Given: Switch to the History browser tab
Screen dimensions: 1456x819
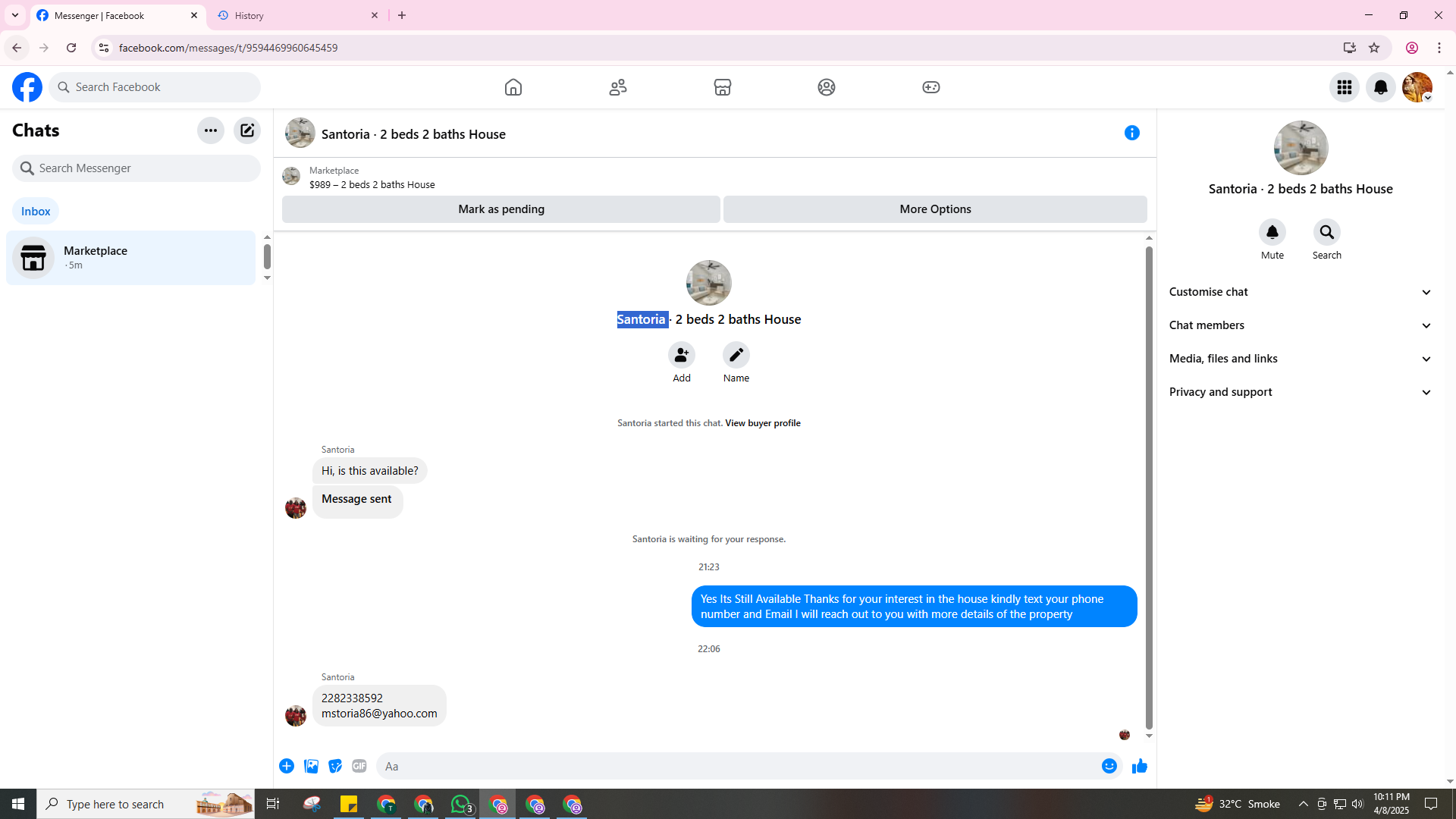Looking at the screenshot, I should point(297,15).
